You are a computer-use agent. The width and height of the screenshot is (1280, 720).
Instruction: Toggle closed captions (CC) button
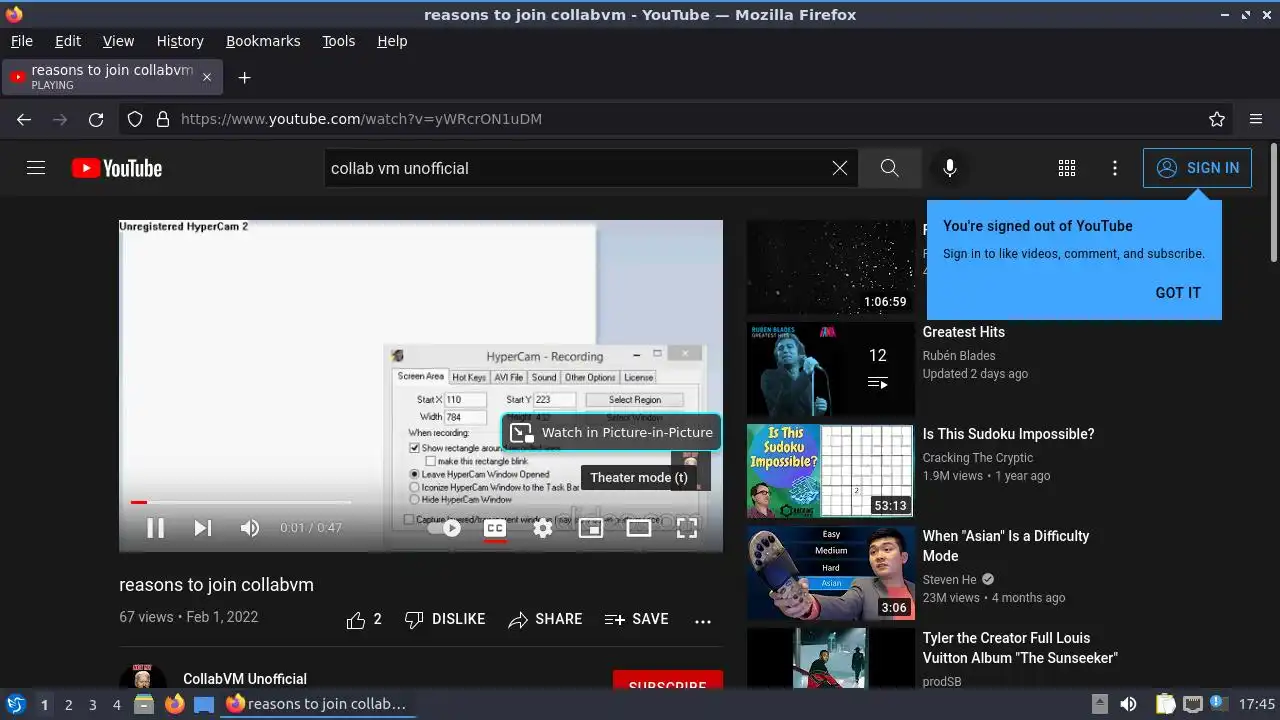495,528
